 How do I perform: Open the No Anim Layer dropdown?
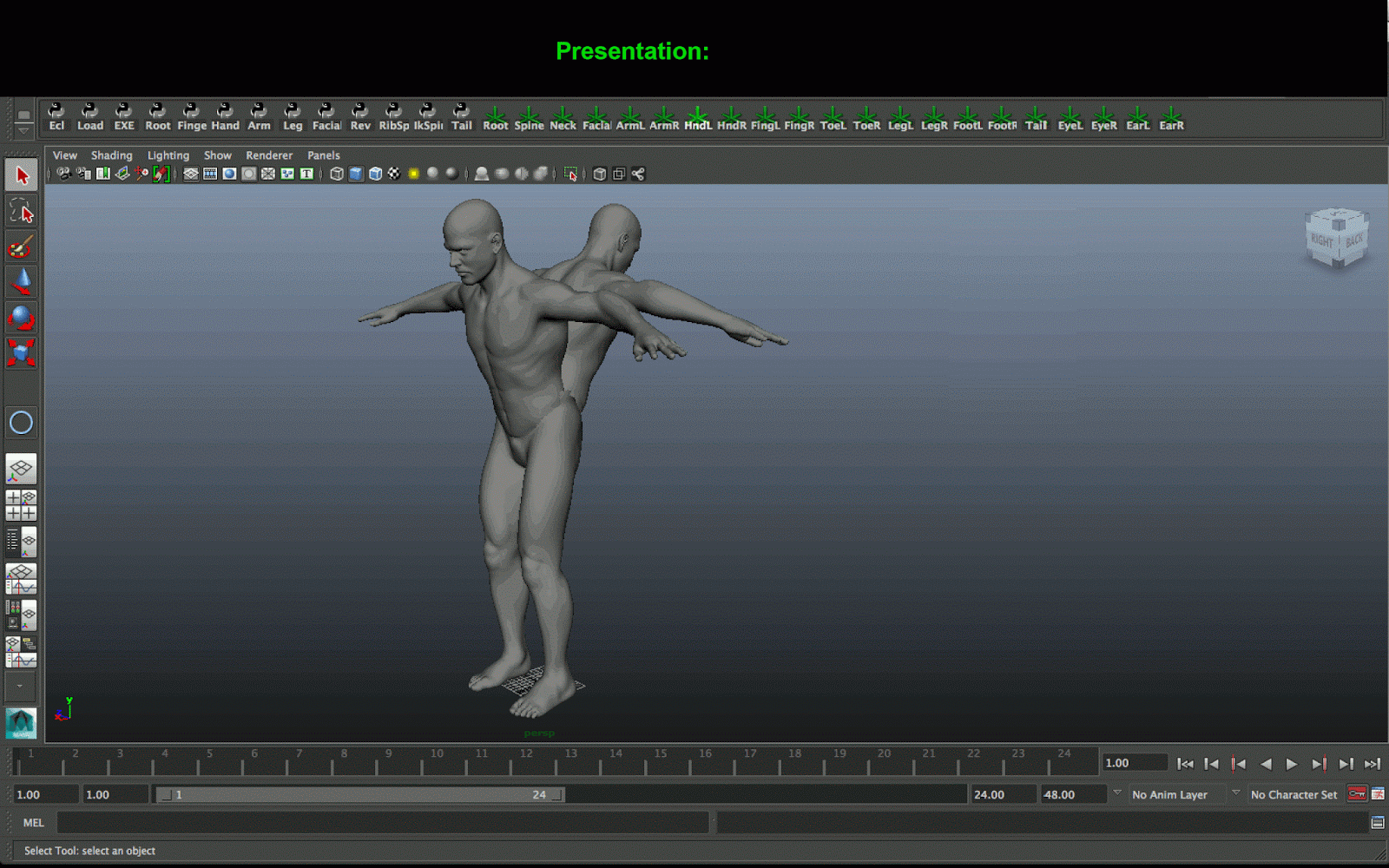[1172, 794]
